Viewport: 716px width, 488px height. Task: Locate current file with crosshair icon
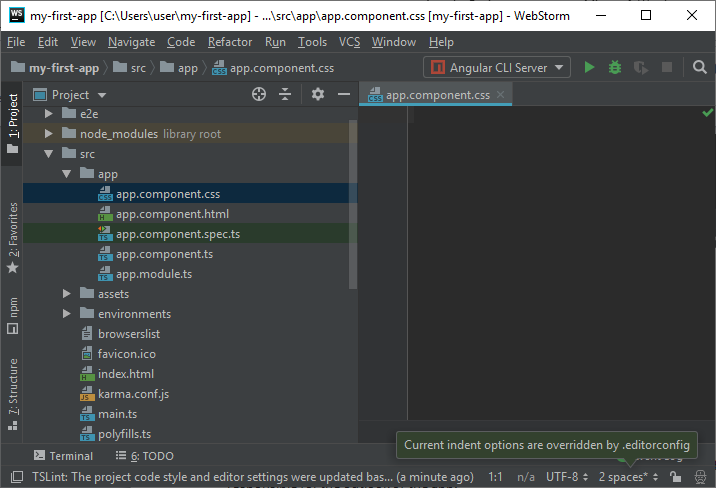click(259, 94)
